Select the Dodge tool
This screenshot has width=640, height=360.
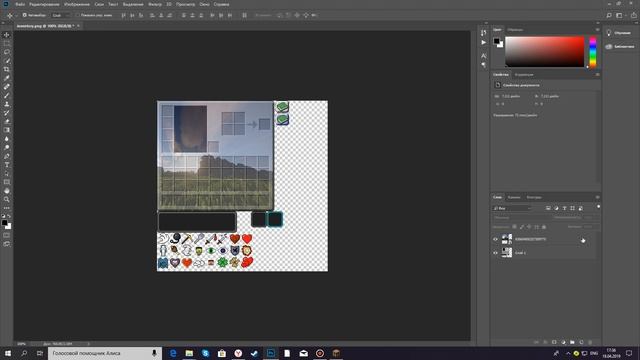pyautogui.click(x=7, y=147)
